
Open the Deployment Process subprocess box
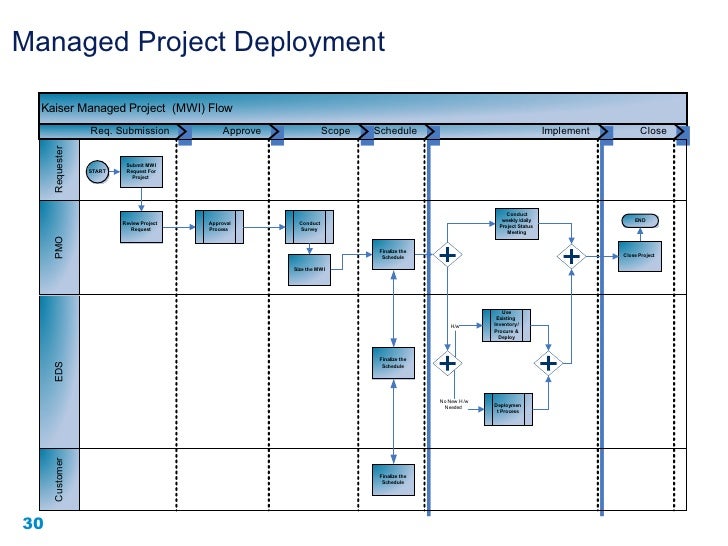(x=508, y=409)
